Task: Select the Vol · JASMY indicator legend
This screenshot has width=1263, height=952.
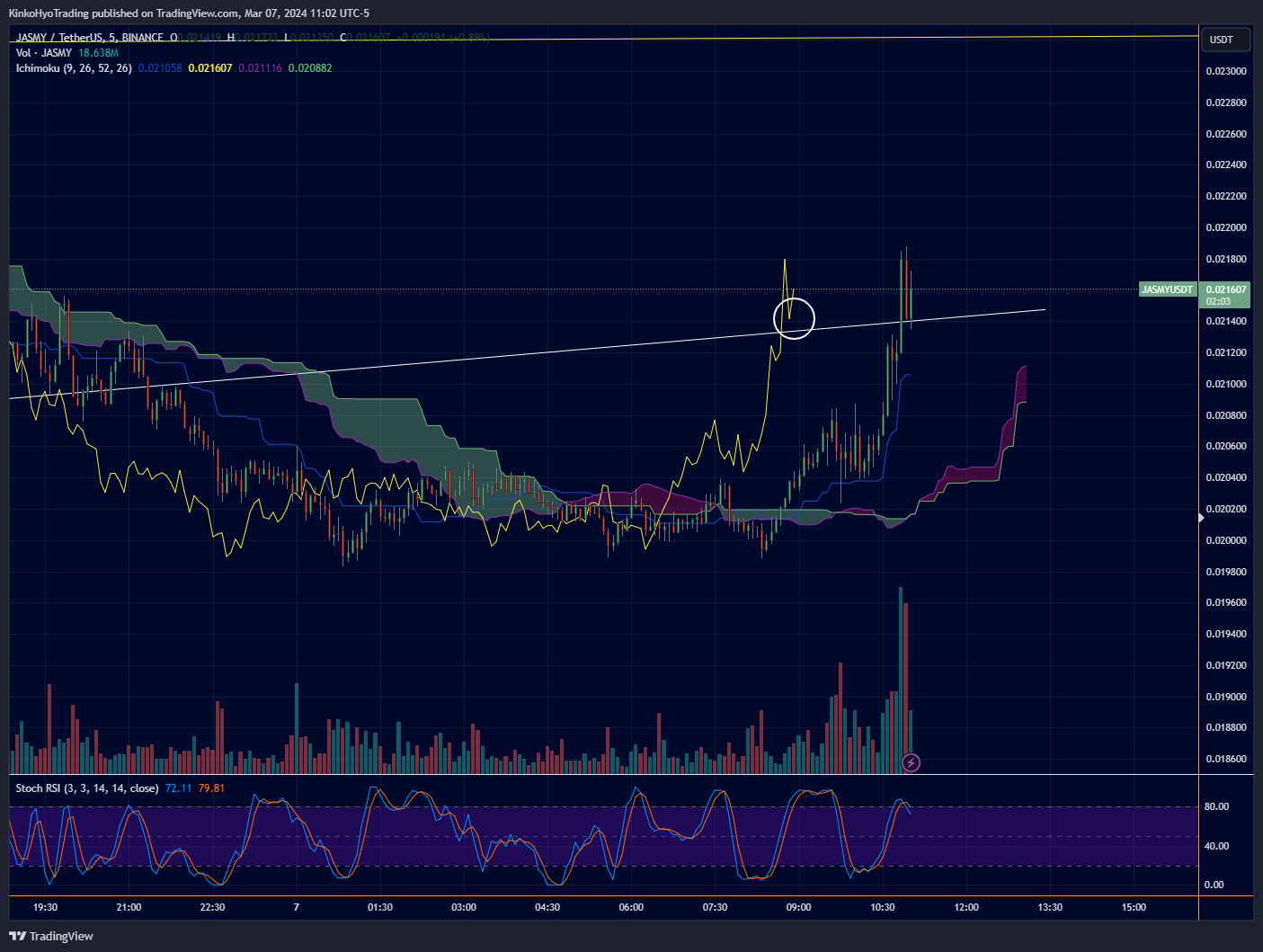Action: coord(44,53)
